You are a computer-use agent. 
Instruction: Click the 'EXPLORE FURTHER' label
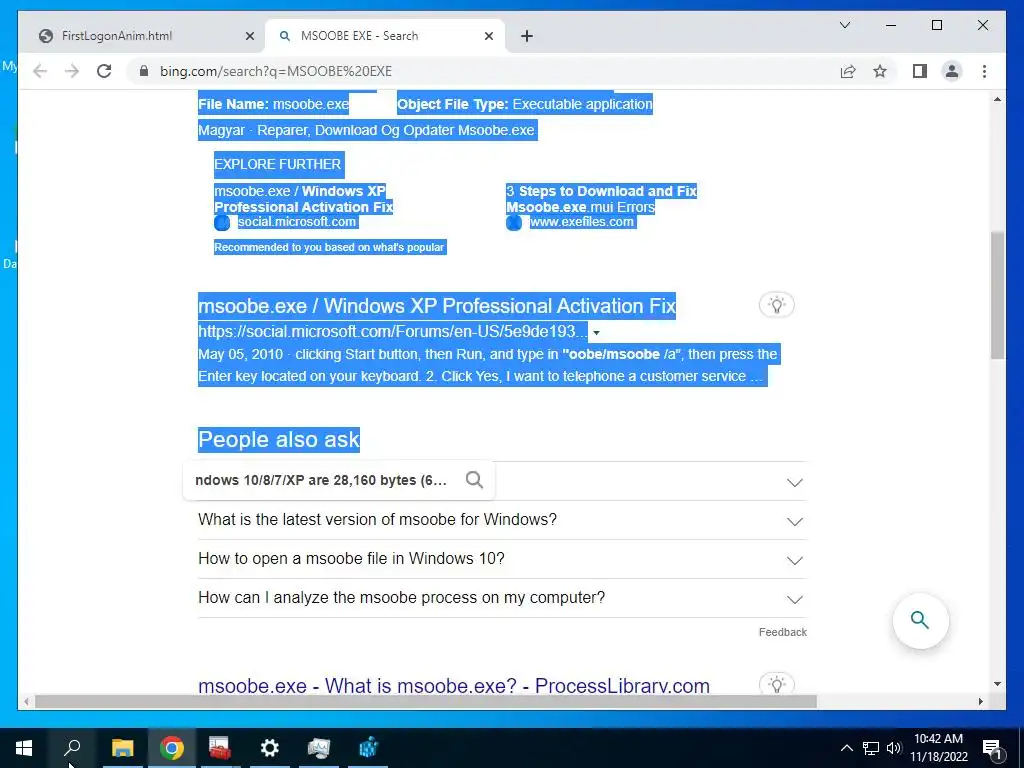[x=278, y=164]
